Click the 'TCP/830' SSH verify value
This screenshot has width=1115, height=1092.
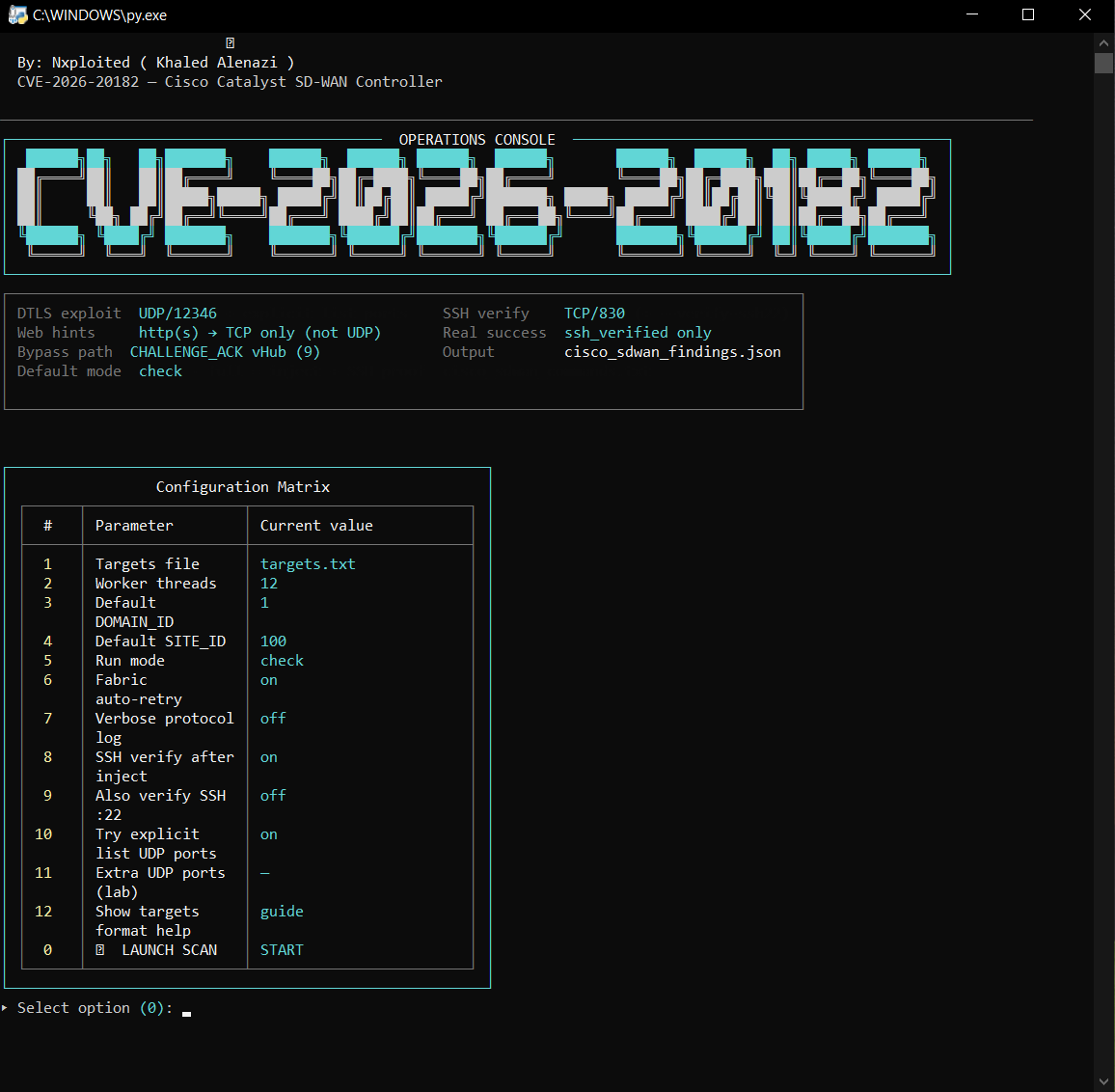point(594,313)
